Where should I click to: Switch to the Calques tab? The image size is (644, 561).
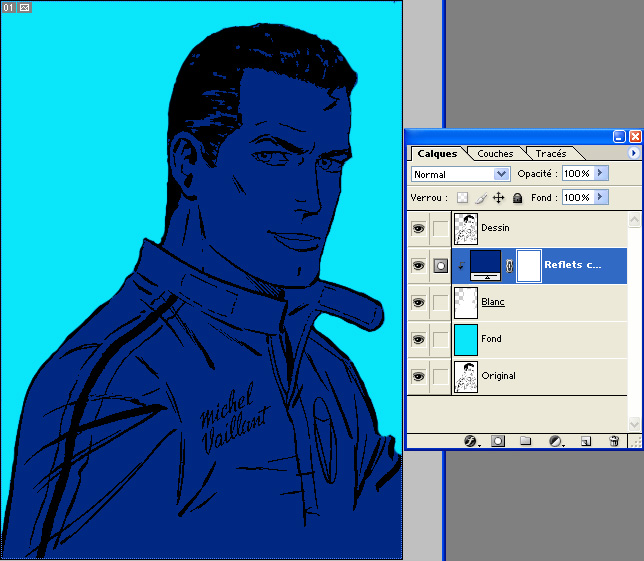pyautogui.click(x=437, y=154)
